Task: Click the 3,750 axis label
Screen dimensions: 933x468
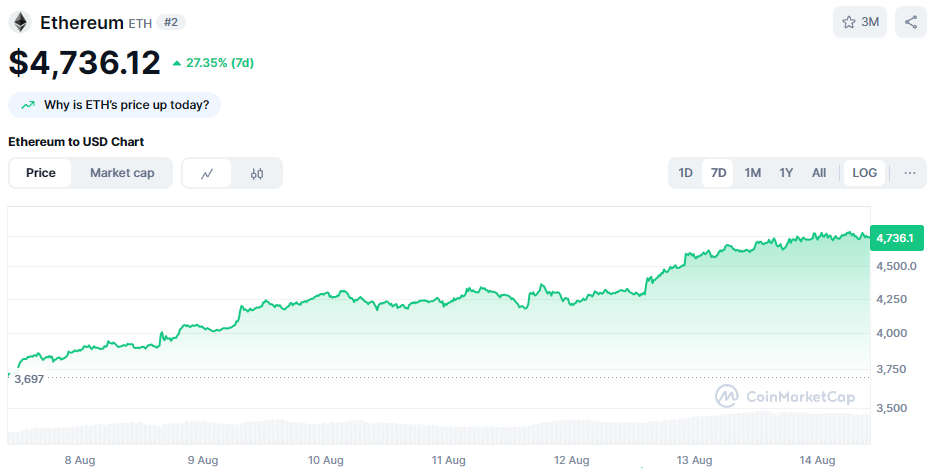Action: (891, 369)
